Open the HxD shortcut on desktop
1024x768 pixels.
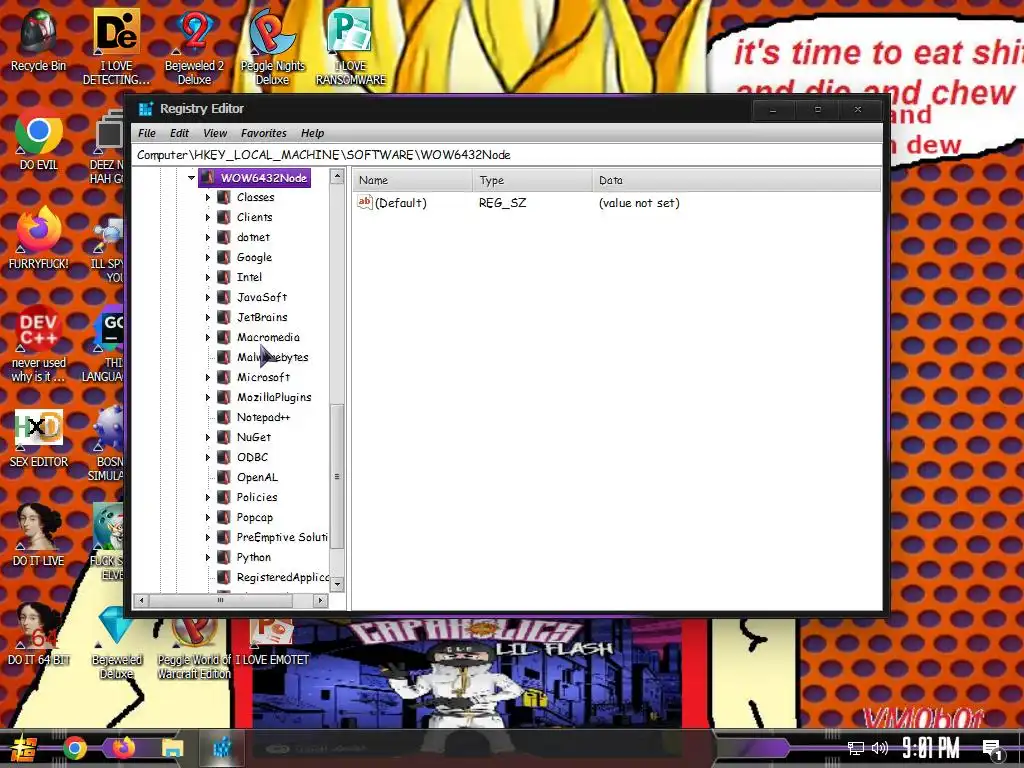39,438
